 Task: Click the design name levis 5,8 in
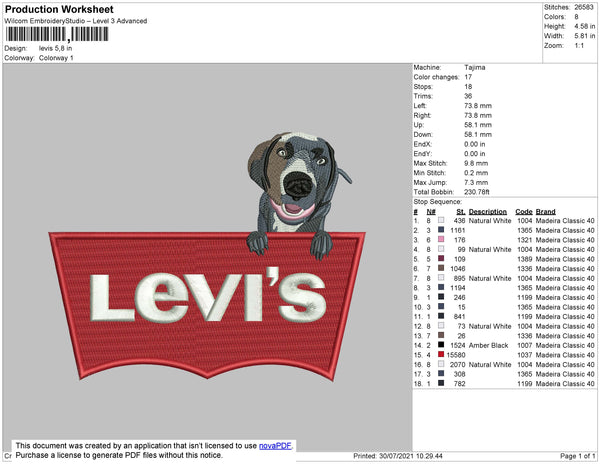[x=55, y=48]
